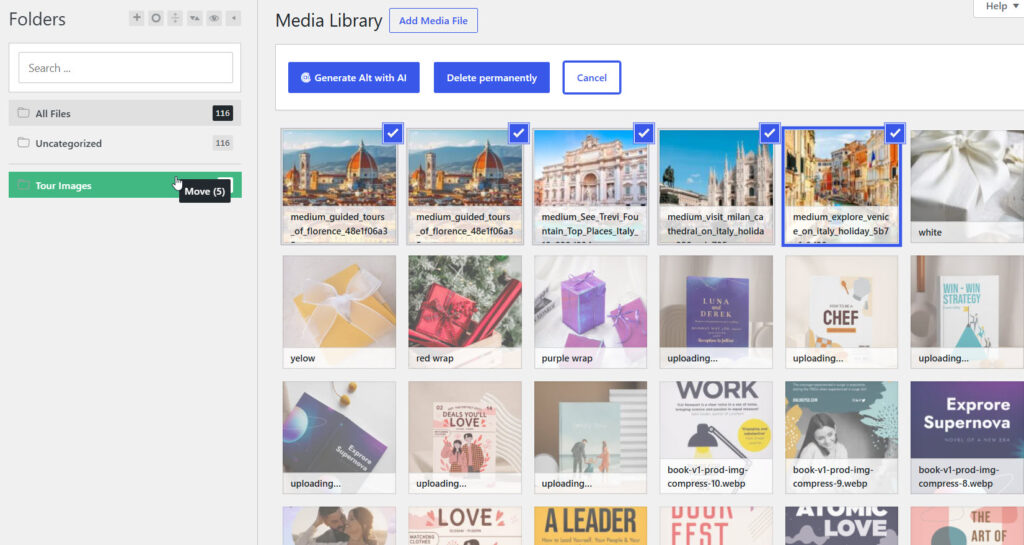Toggle the eye visibility icon in Folders toolbar
The width and height of the screenshot is (1024, 545).
(x=214, y=18)
